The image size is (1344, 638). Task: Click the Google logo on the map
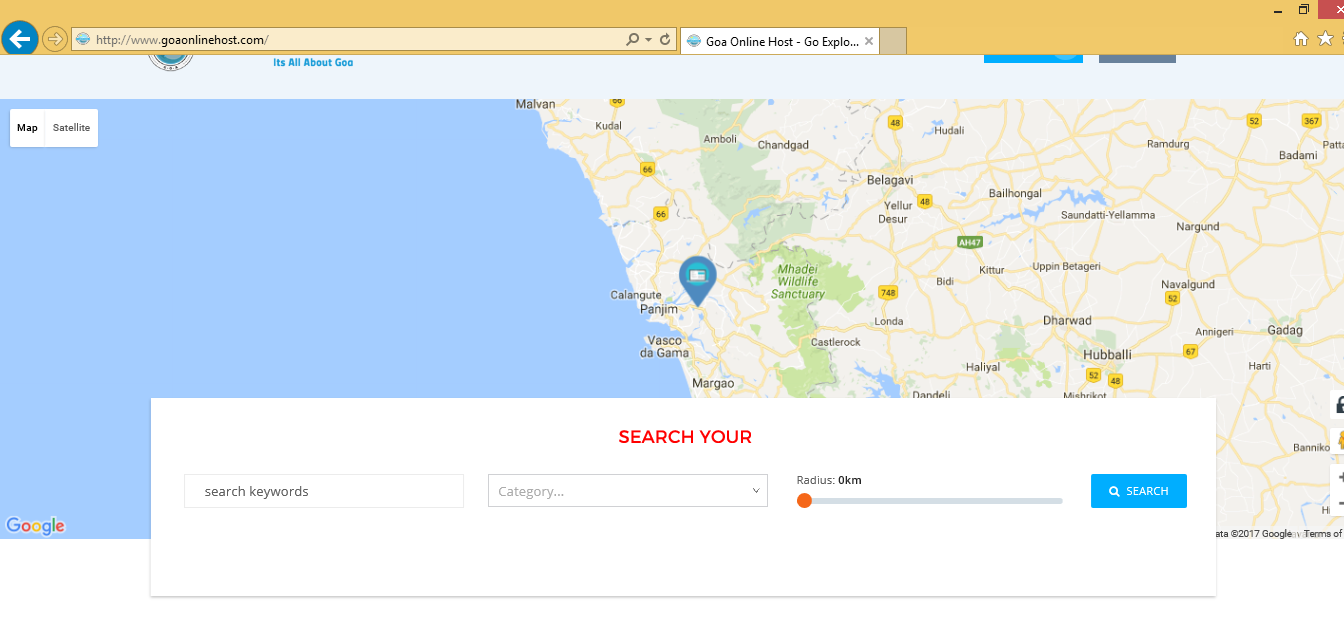pyautogui.click(x=35, y=526)
